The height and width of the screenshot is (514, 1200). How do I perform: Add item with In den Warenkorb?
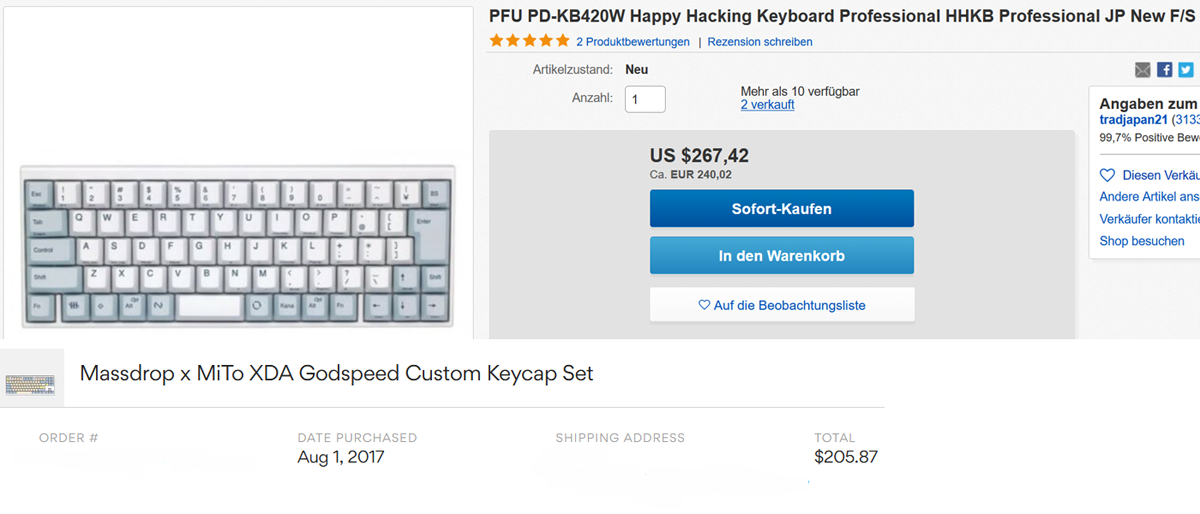tap(781, 256)
